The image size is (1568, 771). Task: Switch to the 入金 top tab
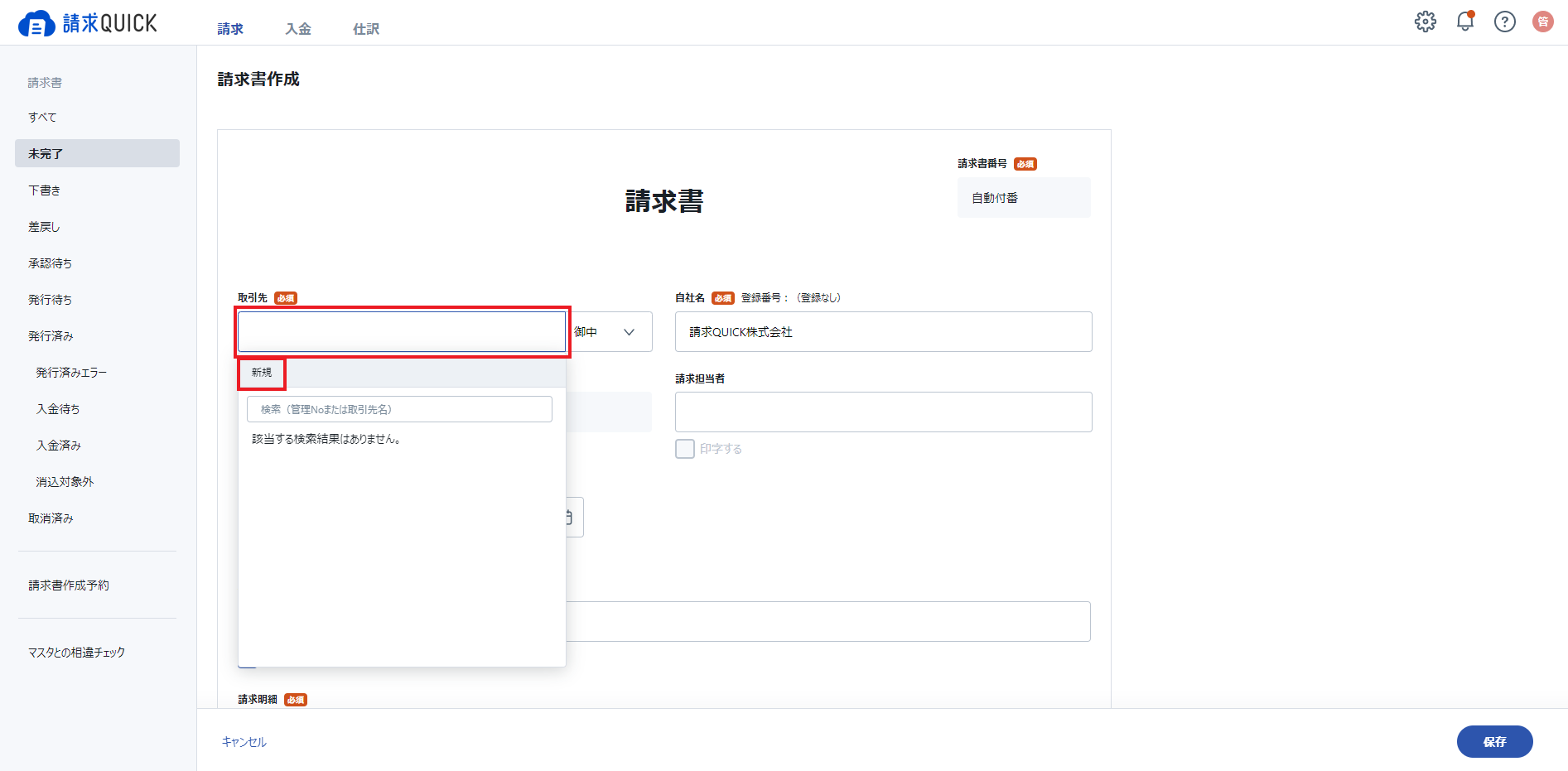298,29
